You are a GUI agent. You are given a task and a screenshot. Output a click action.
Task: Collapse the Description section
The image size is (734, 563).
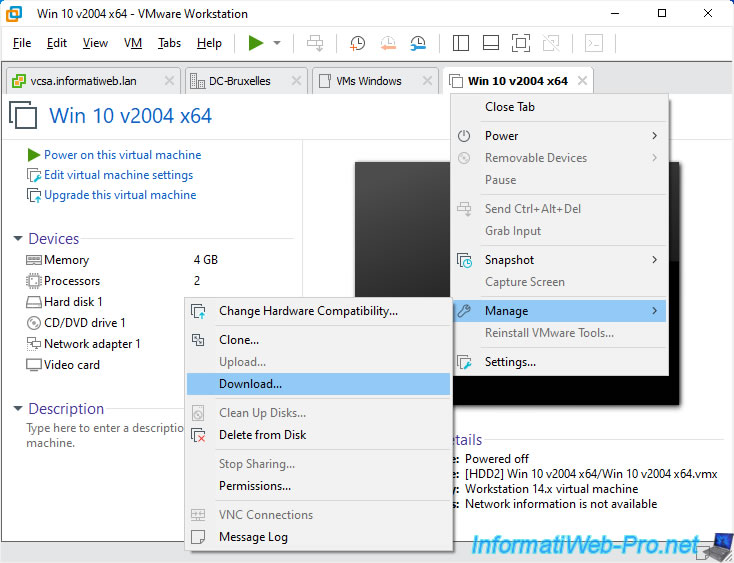(x=18, y=409)
